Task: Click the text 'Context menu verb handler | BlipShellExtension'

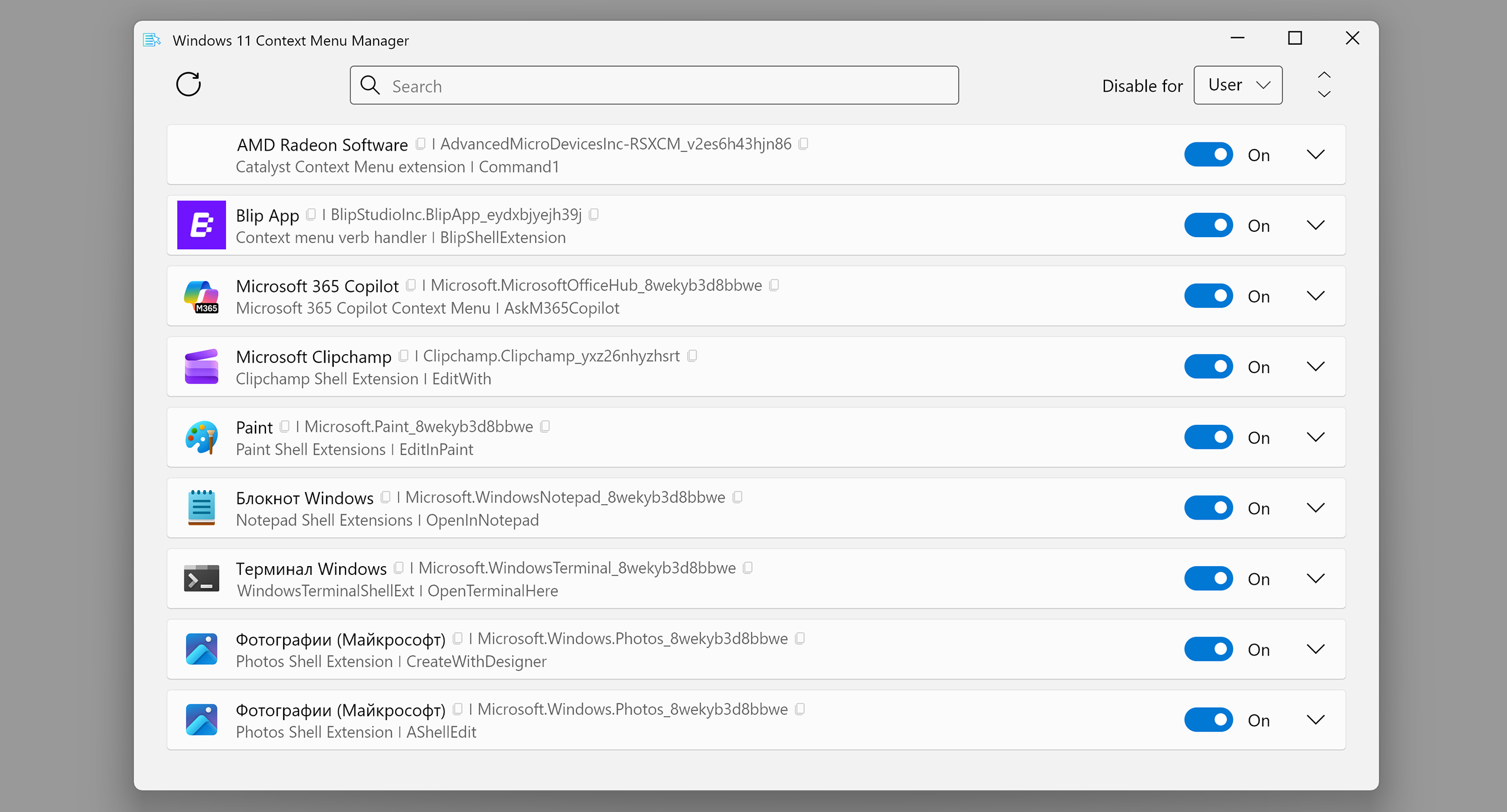Action: tap(401, 238)
